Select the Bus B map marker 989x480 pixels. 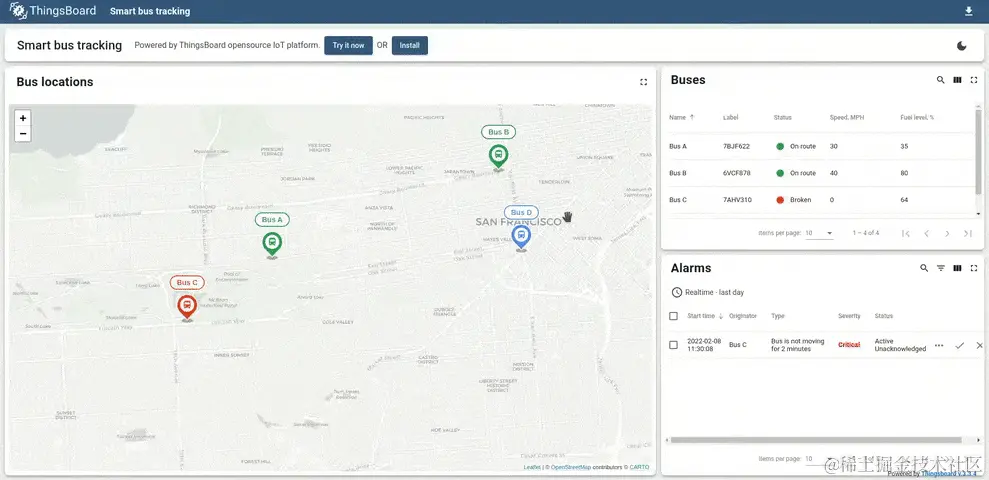pos(498,157)
